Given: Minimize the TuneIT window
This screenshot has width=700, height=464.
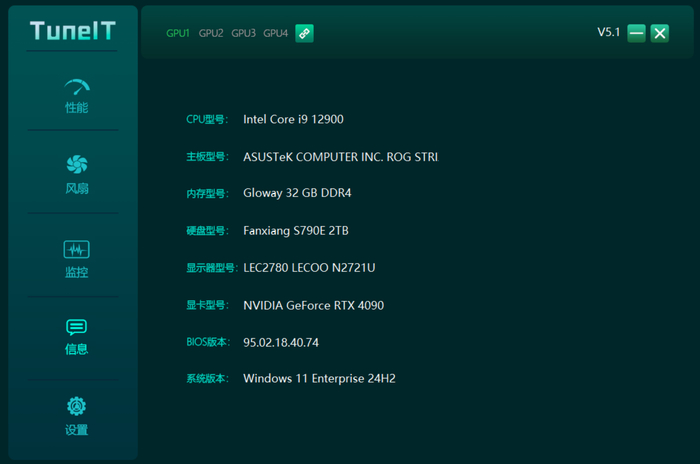Looking at the screenshot, I should coord(636,33).
